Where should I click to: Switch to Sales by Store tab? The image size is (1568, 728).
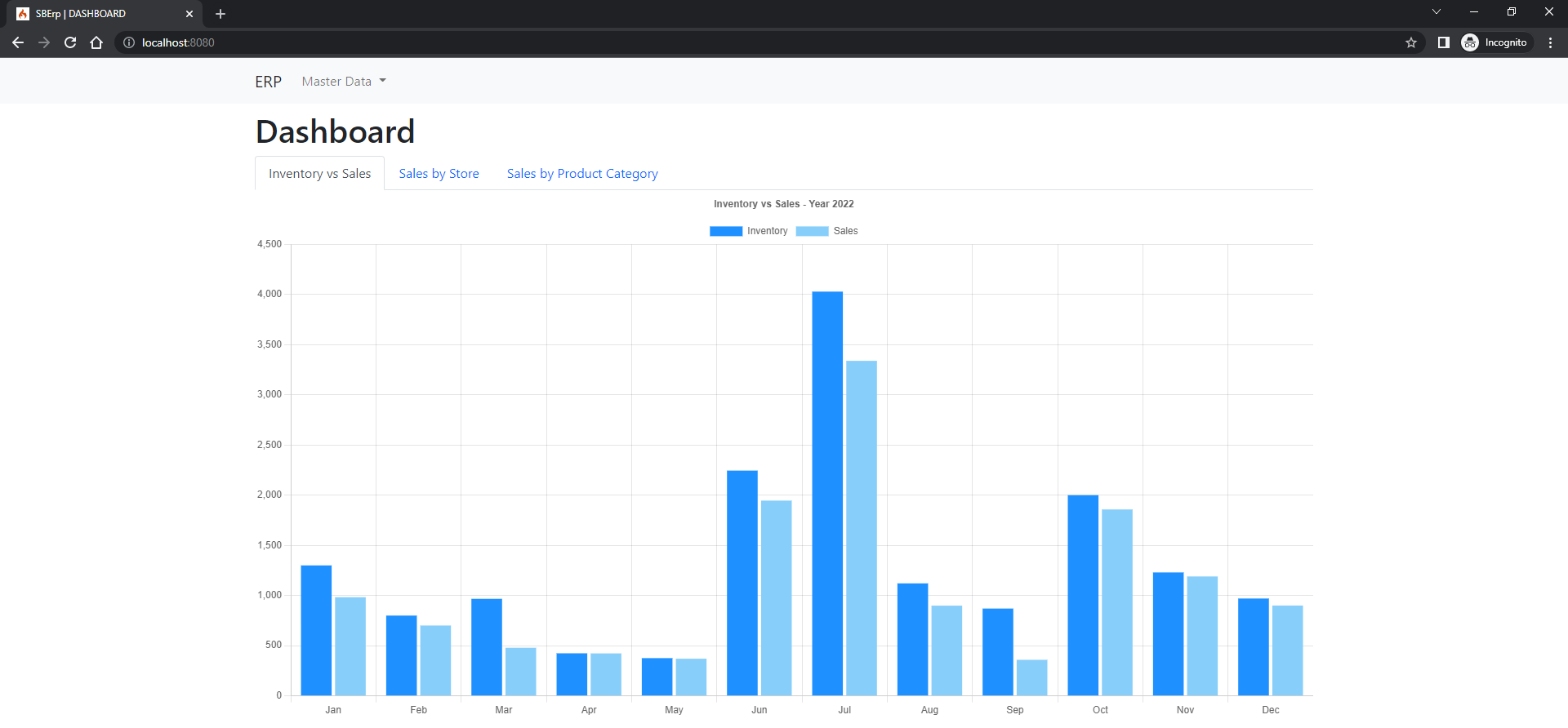pos(439,174)
